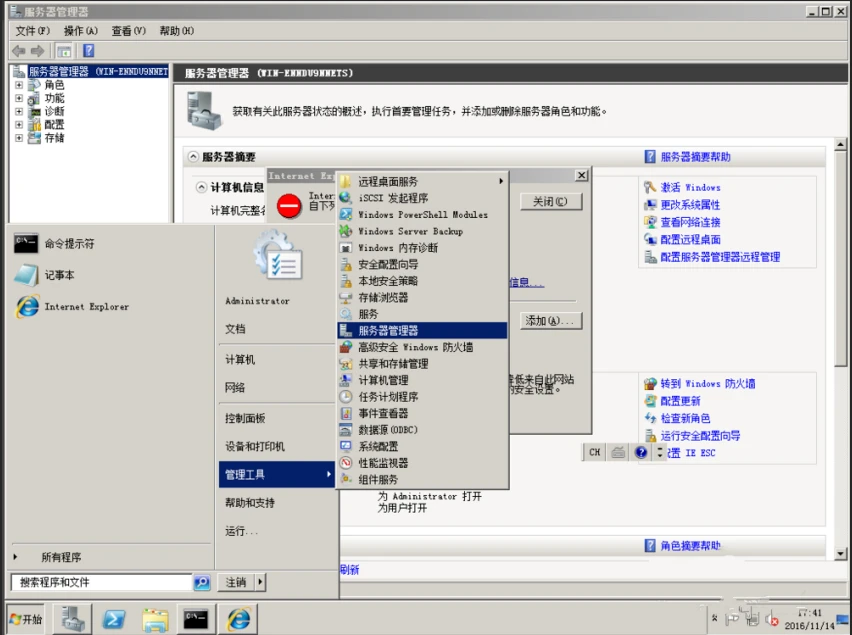Expand the 角色 (Roles) tree node

(21, 84)
